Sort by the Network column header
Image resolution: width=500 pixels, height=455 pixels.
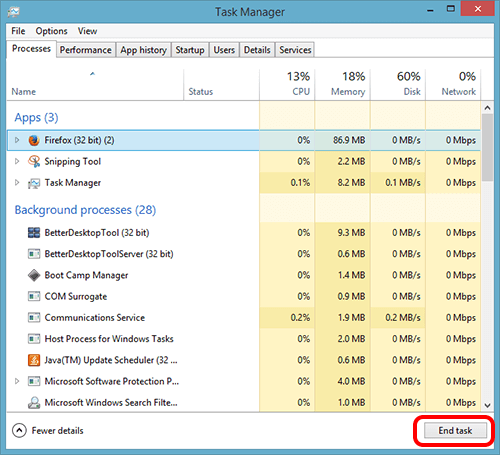pos(453,84)
